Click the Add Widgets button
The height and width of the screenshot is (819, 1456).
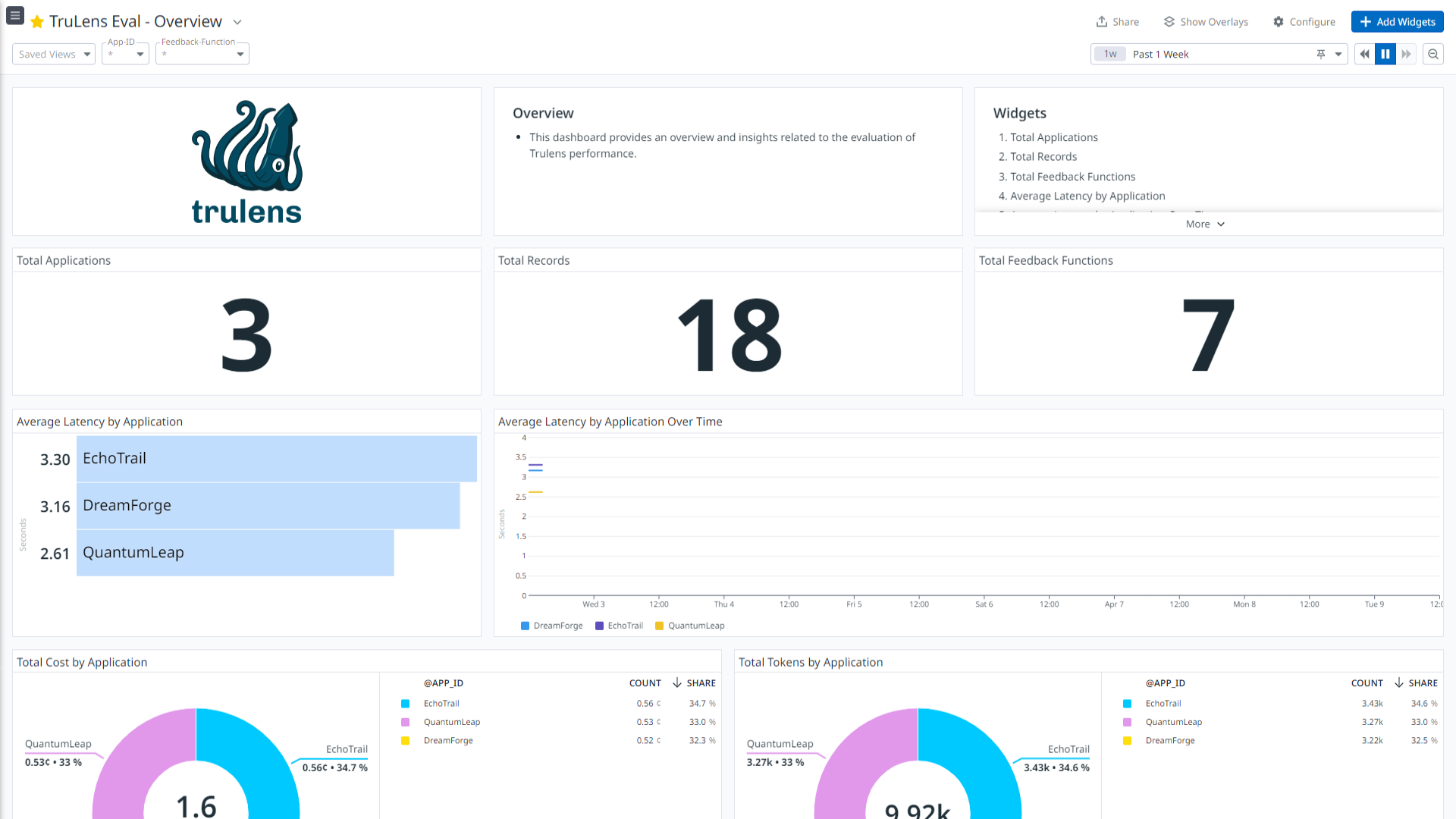click(x=1397, y=21)
